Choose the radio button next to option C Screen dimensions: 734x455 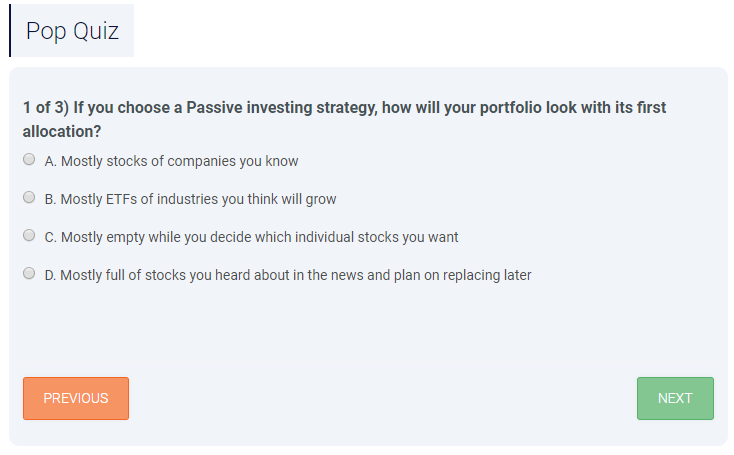tap(29, 235)
